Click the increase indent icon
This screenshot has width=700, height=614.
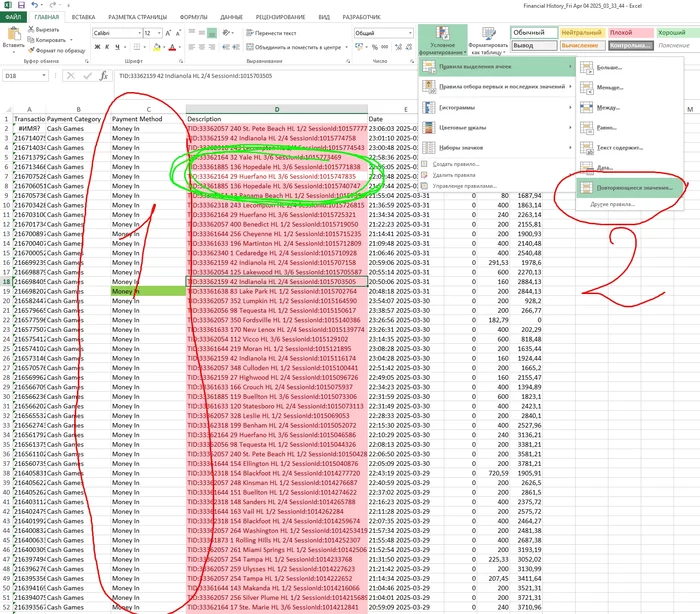pos(236,47)
